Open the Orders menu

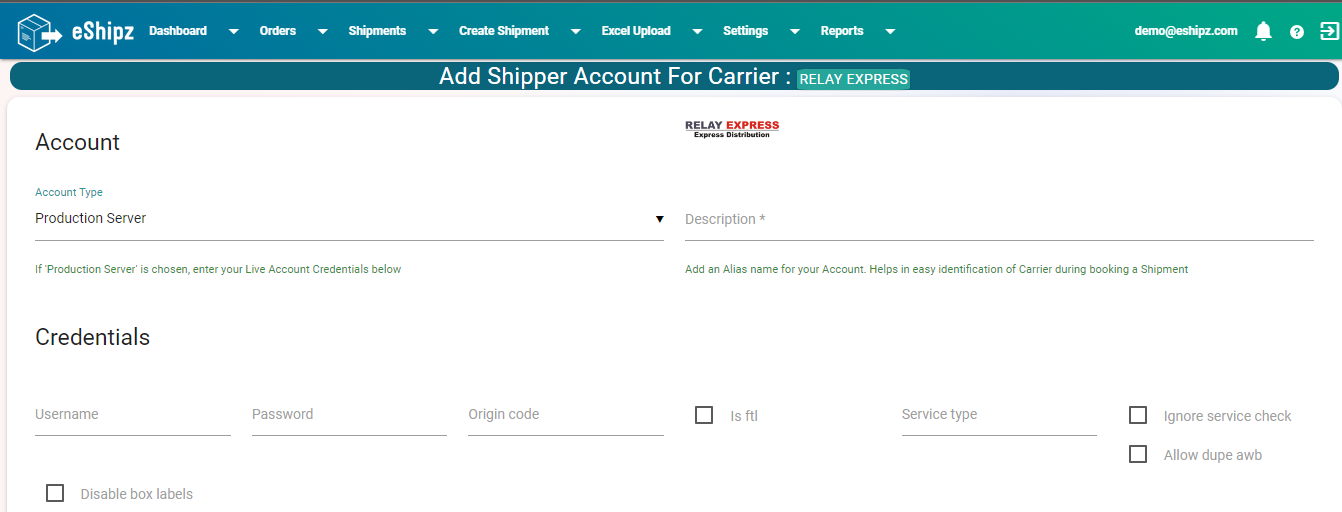[x=278, y=31]
